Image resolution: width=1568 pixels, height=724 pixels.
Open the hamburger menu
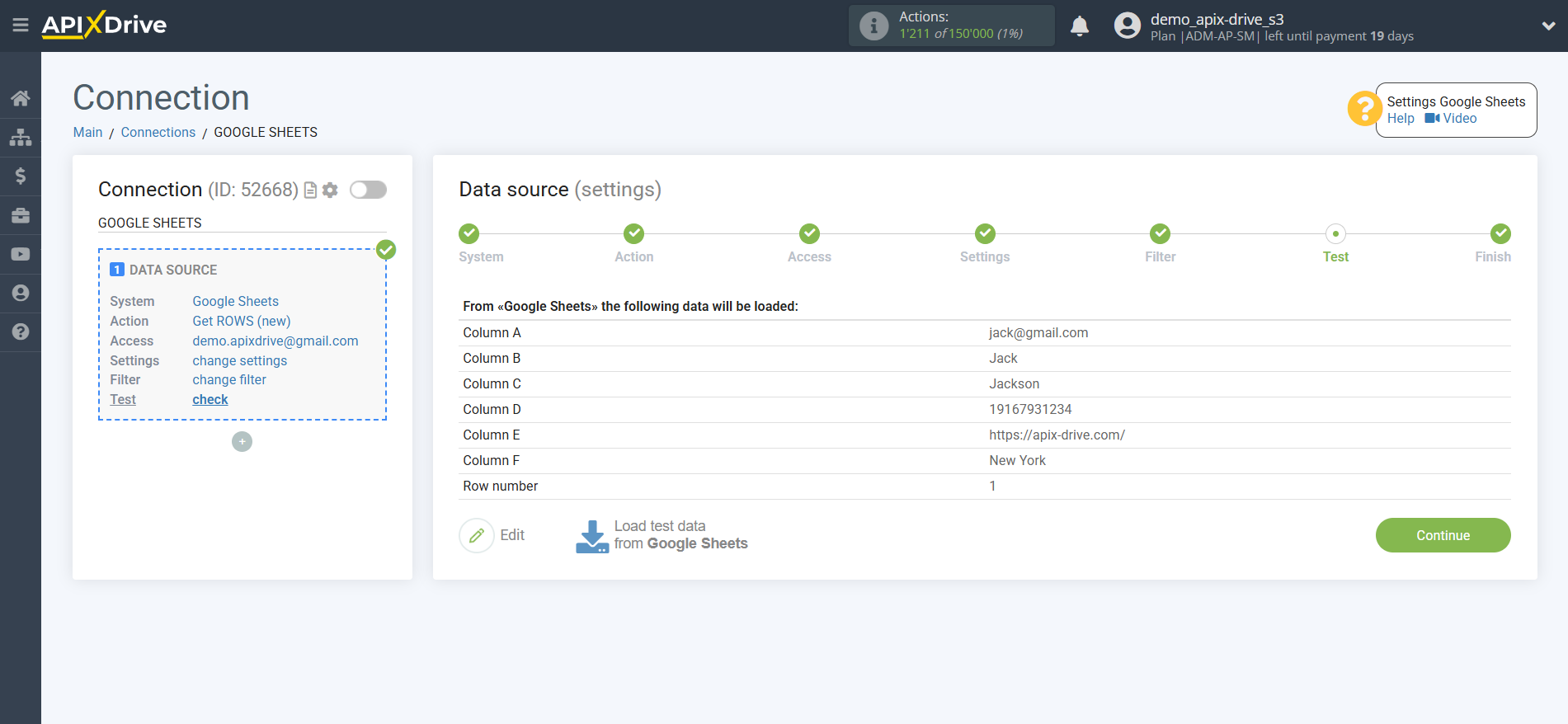pos(21,26)
